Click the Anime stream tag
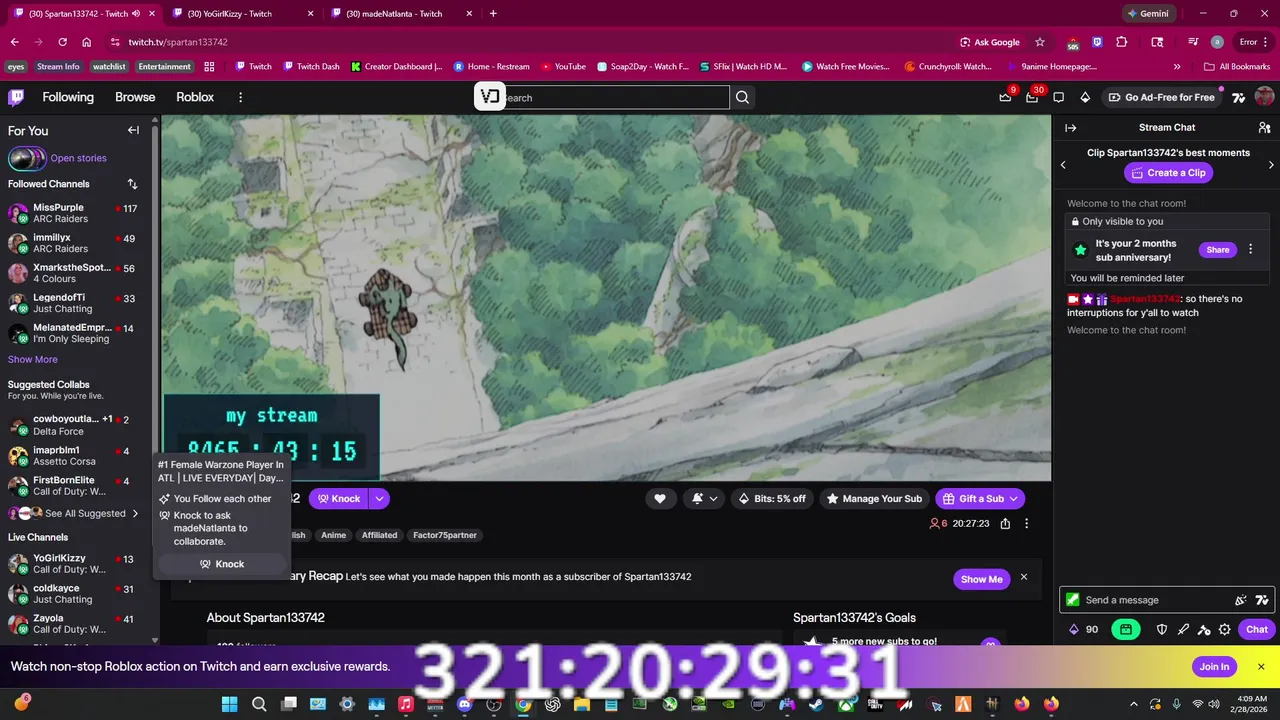This screenshot has height=720, width=1280. (333, 535)
